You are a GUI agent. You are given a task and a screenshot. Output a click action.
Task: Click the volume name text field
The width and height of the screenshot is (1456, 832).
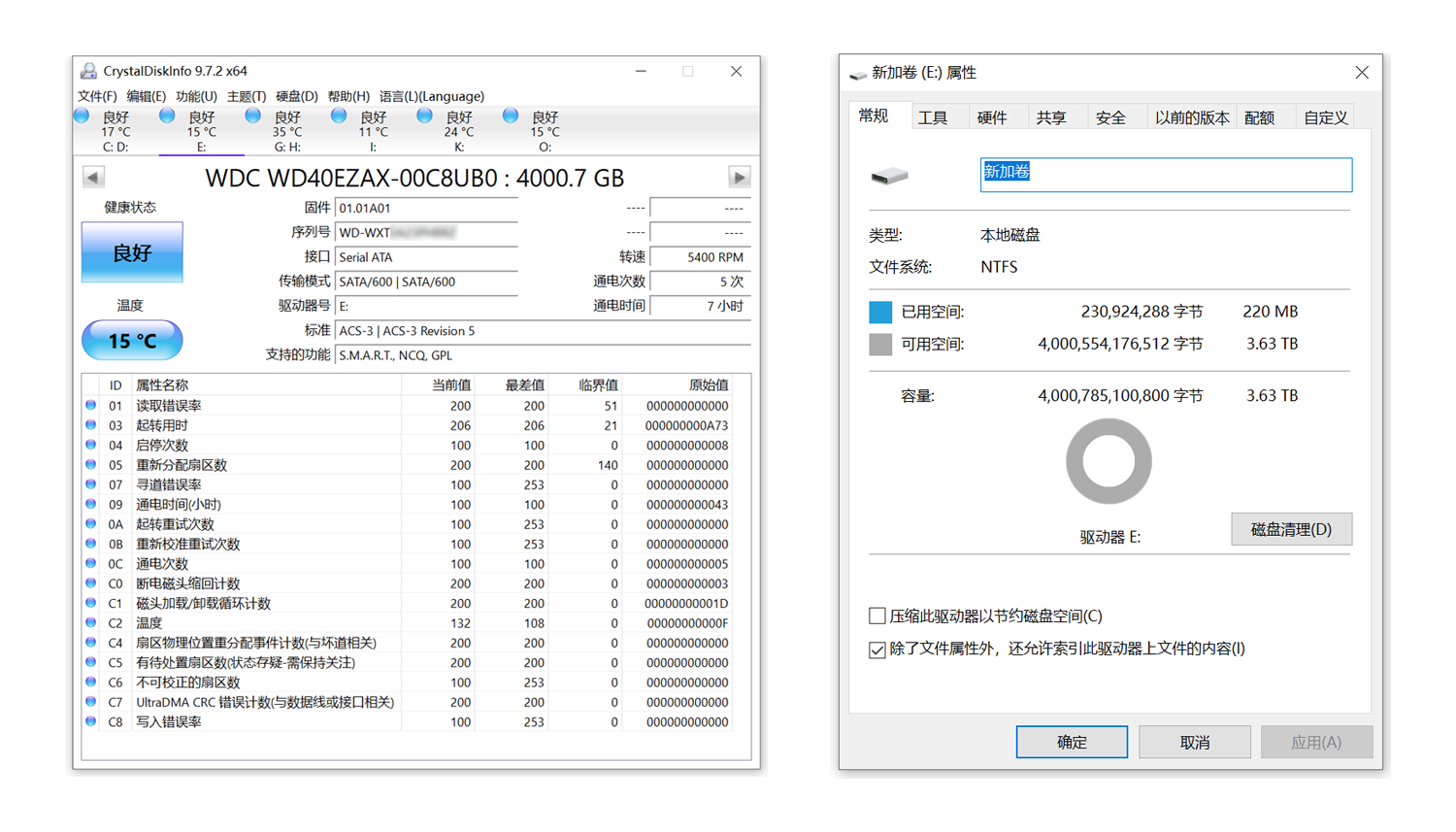point(1166,175)
